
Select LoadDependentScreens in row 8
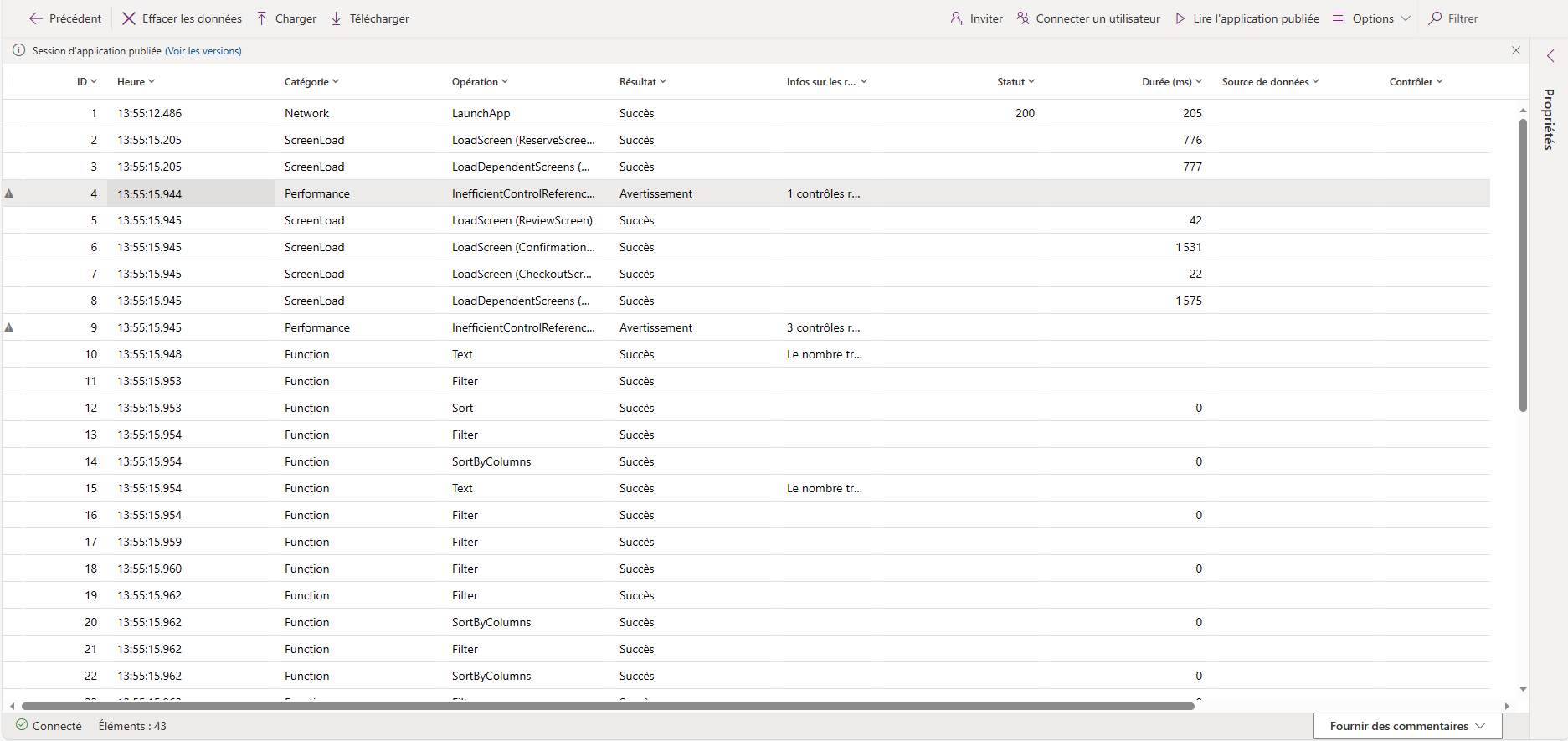click(521, 301)
